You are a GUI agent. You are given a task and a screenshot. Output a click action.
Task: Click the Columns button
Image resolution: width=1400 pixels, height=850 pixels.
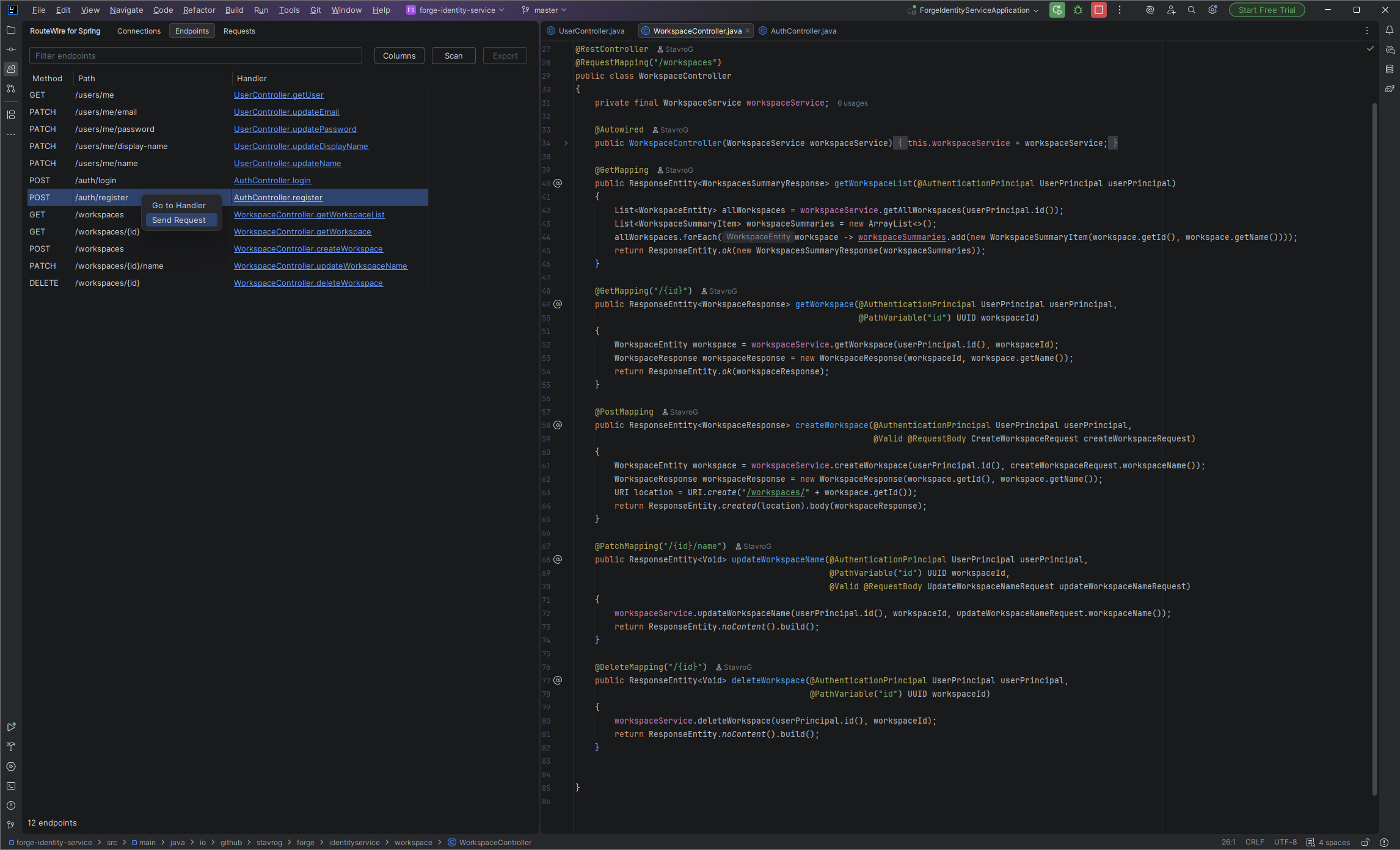pyautogui.click(x=399, y=56)
